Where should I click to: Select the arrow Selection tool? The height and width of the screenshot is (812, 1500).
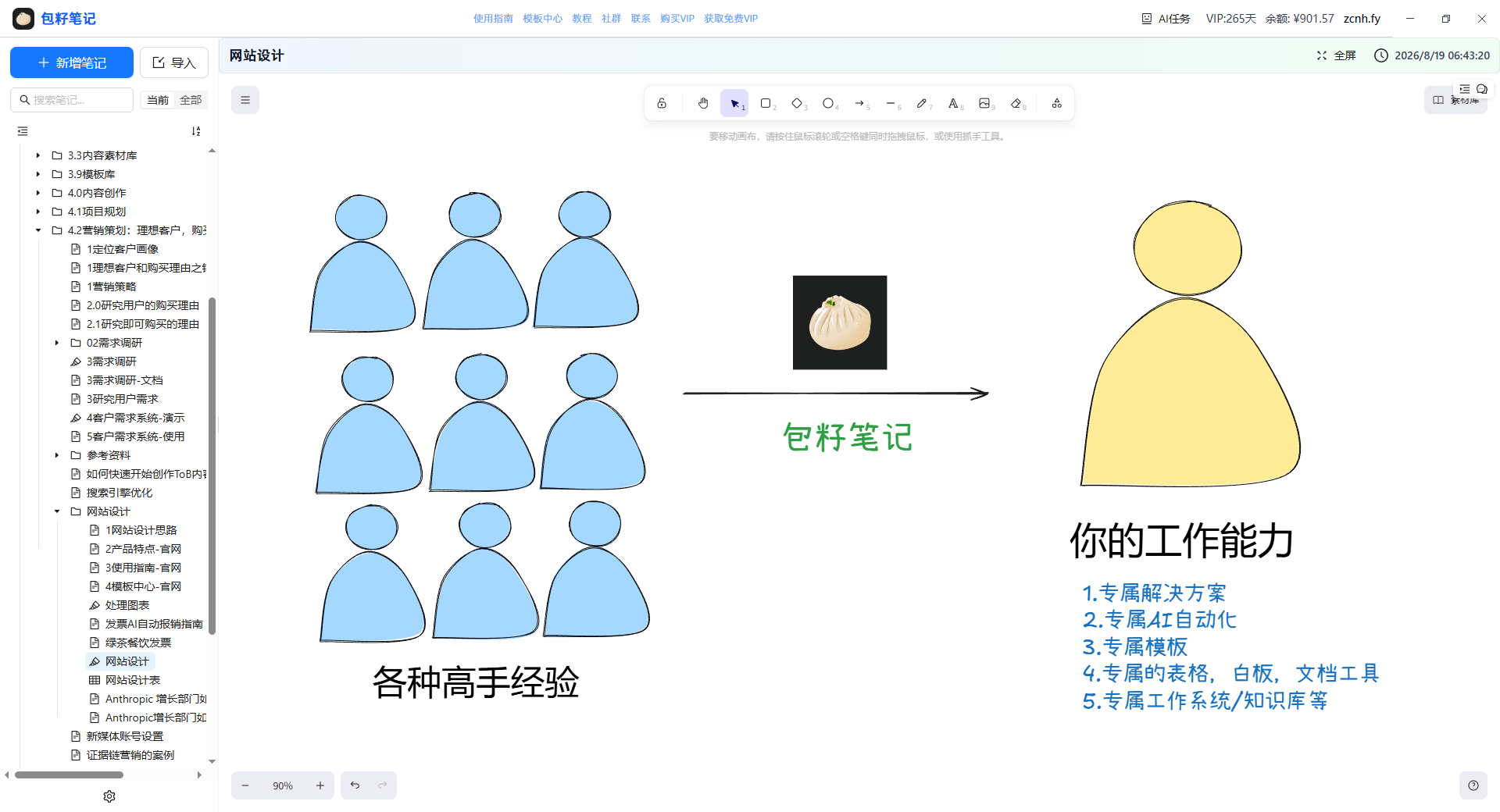click(x=734, y=103)
